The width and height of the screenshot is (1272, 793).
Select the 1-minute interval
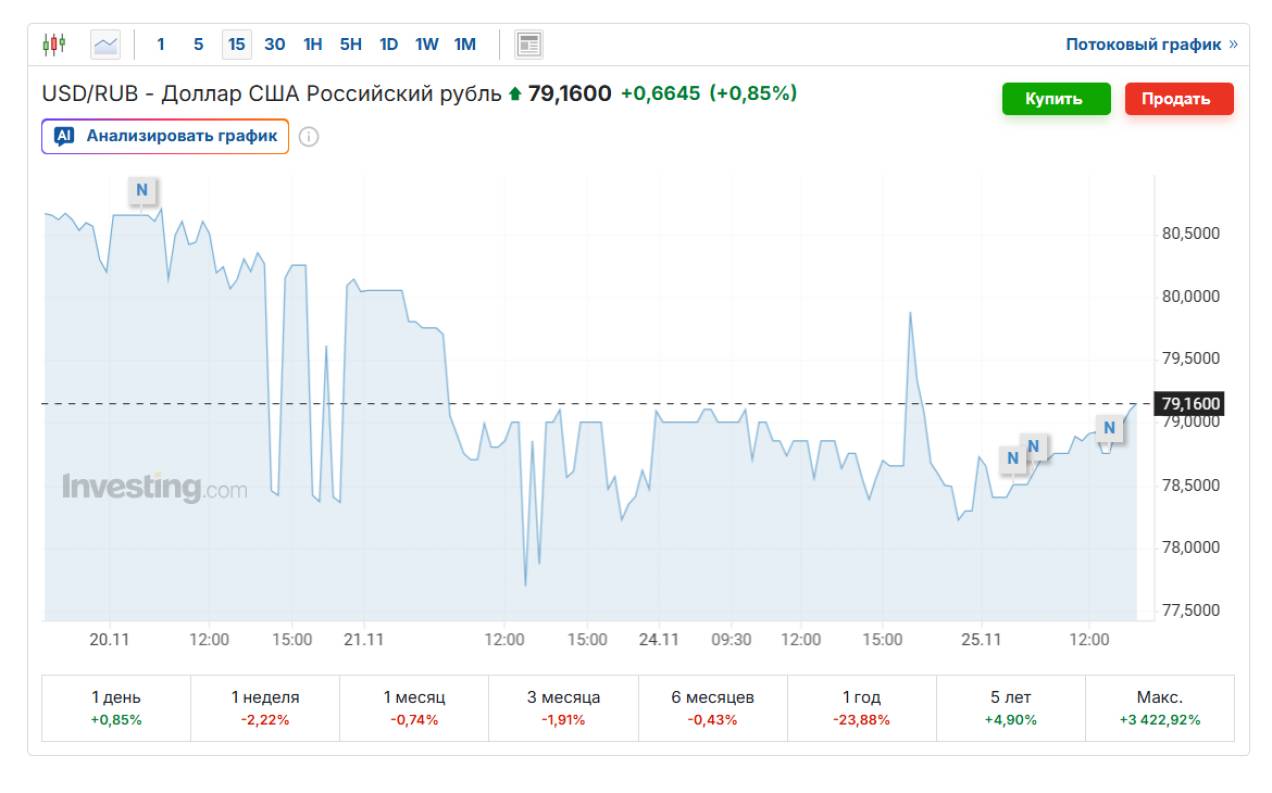click(x=161, y=44)
